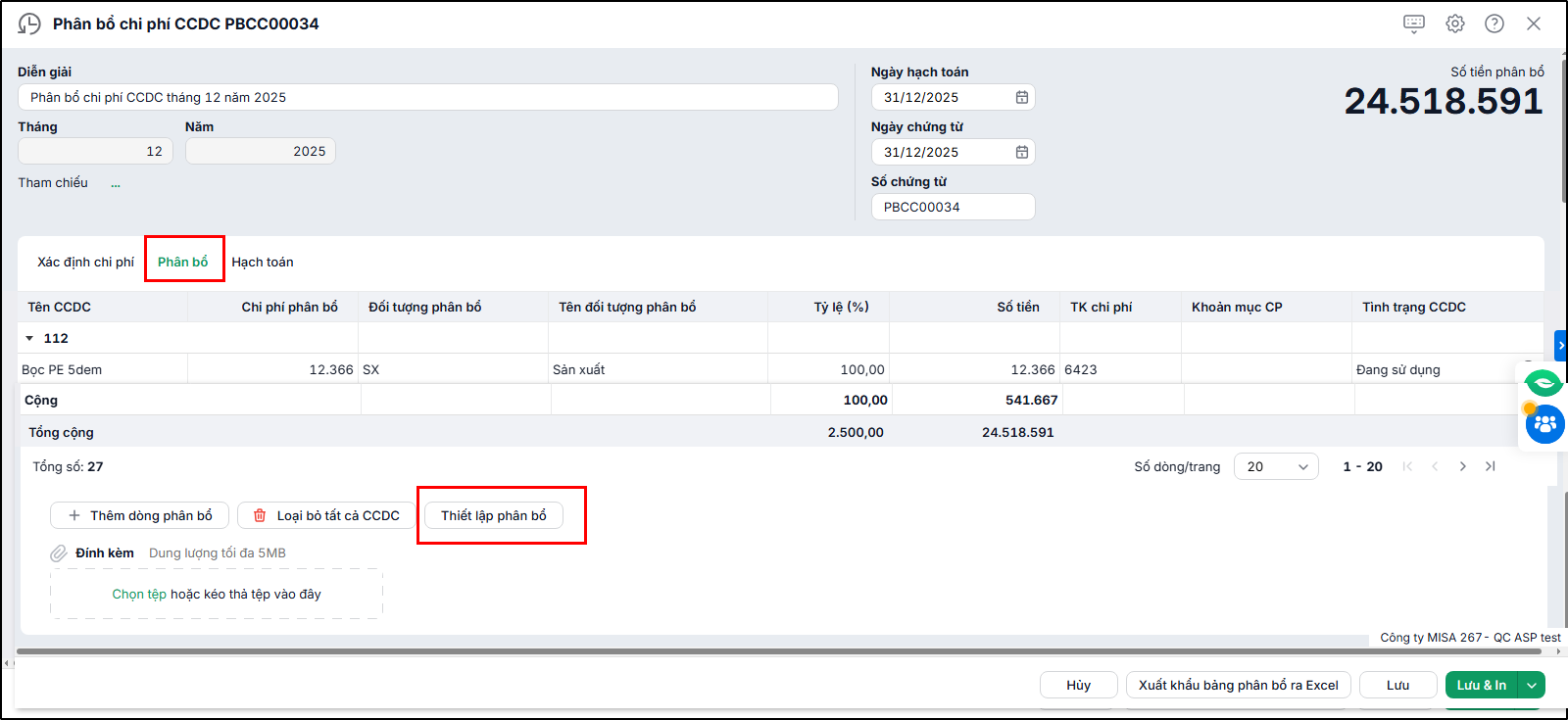Expand the blue side panel arrow
The height and width of the screenshot is (720, 1568).
(1561, 345)
